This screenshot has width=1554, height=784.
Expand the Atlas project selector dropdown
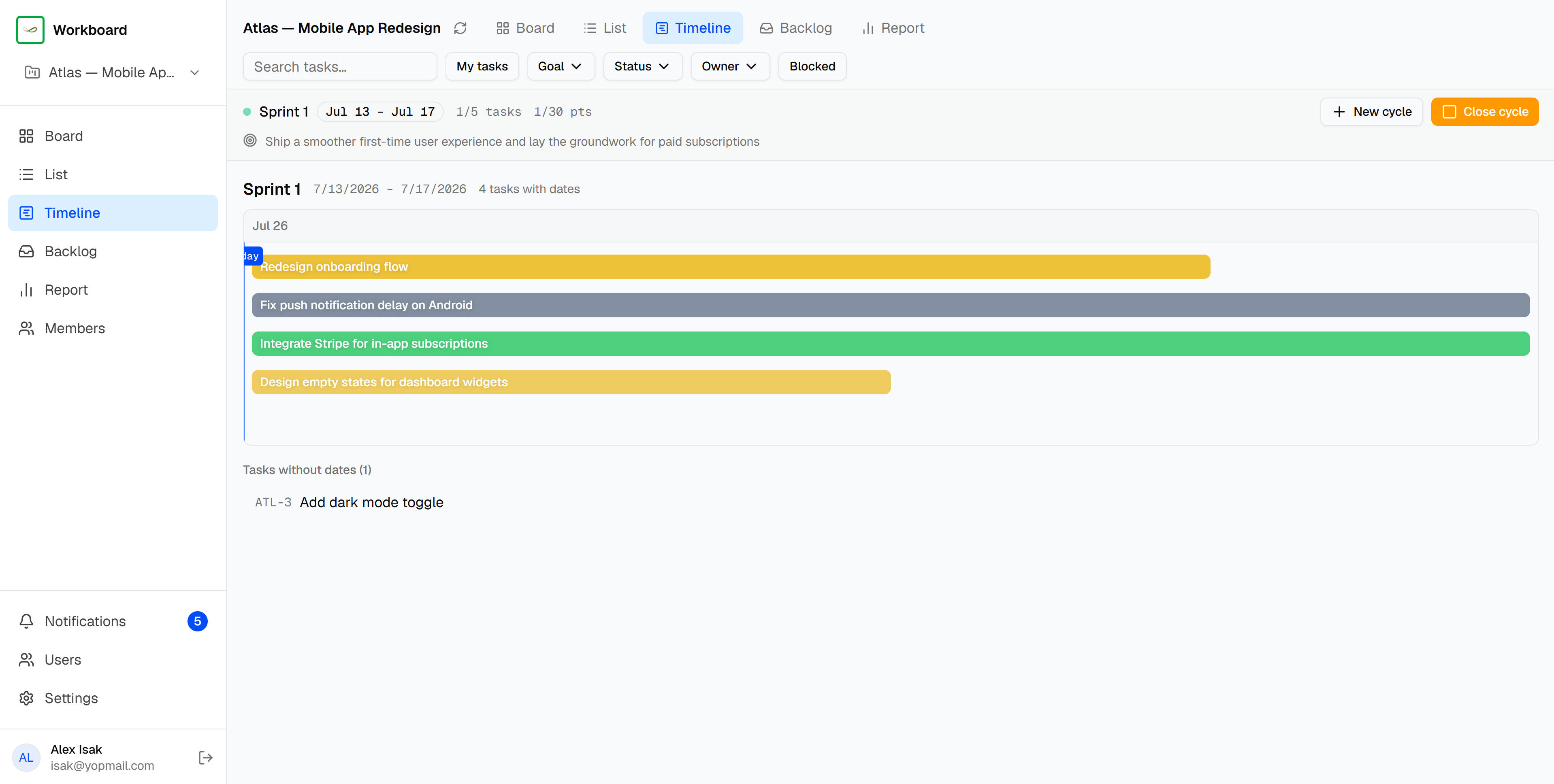[x=113, y=72]
